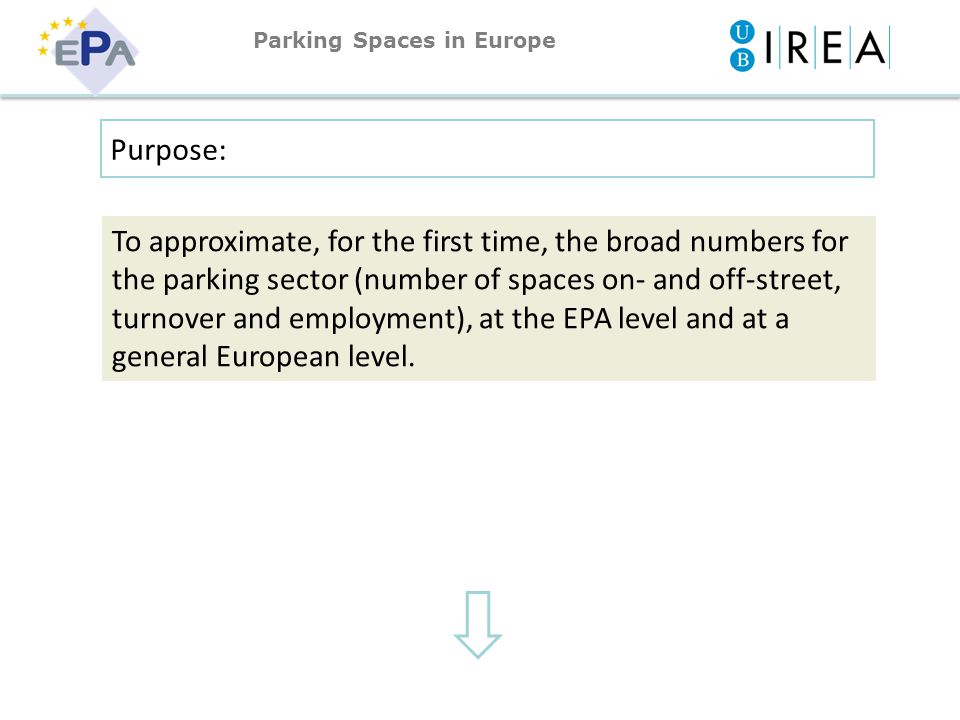960x720 pixels.
Task: Click the blue 'B' circle icon
Action: (742, 59)
